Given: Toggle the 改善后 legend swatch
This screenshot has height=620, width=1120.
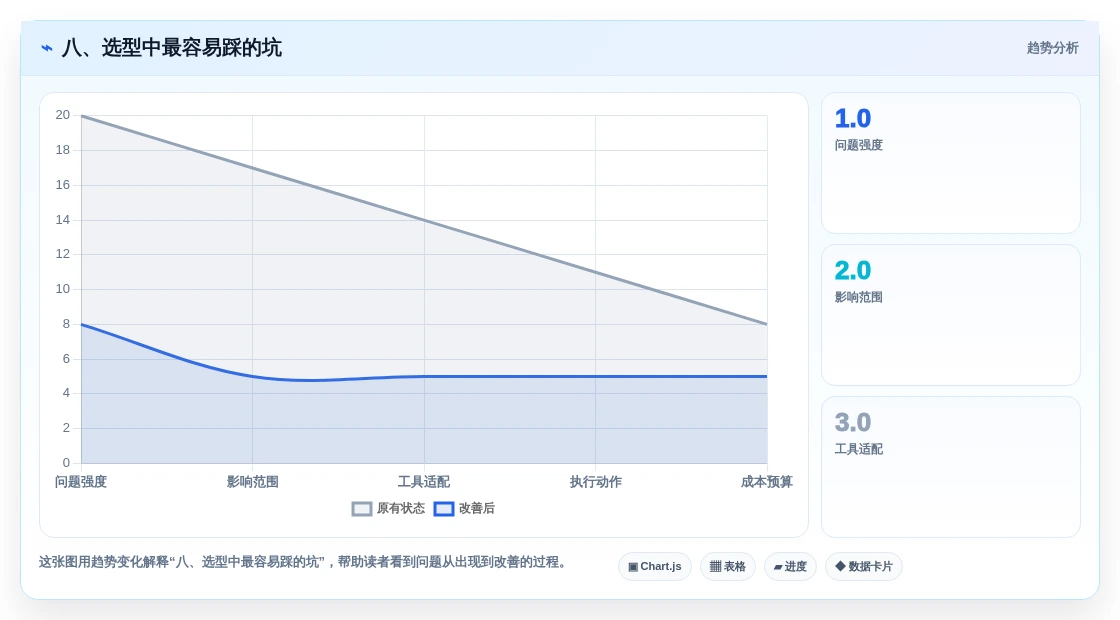Looking at the screenshot, I should coord(444,509).
